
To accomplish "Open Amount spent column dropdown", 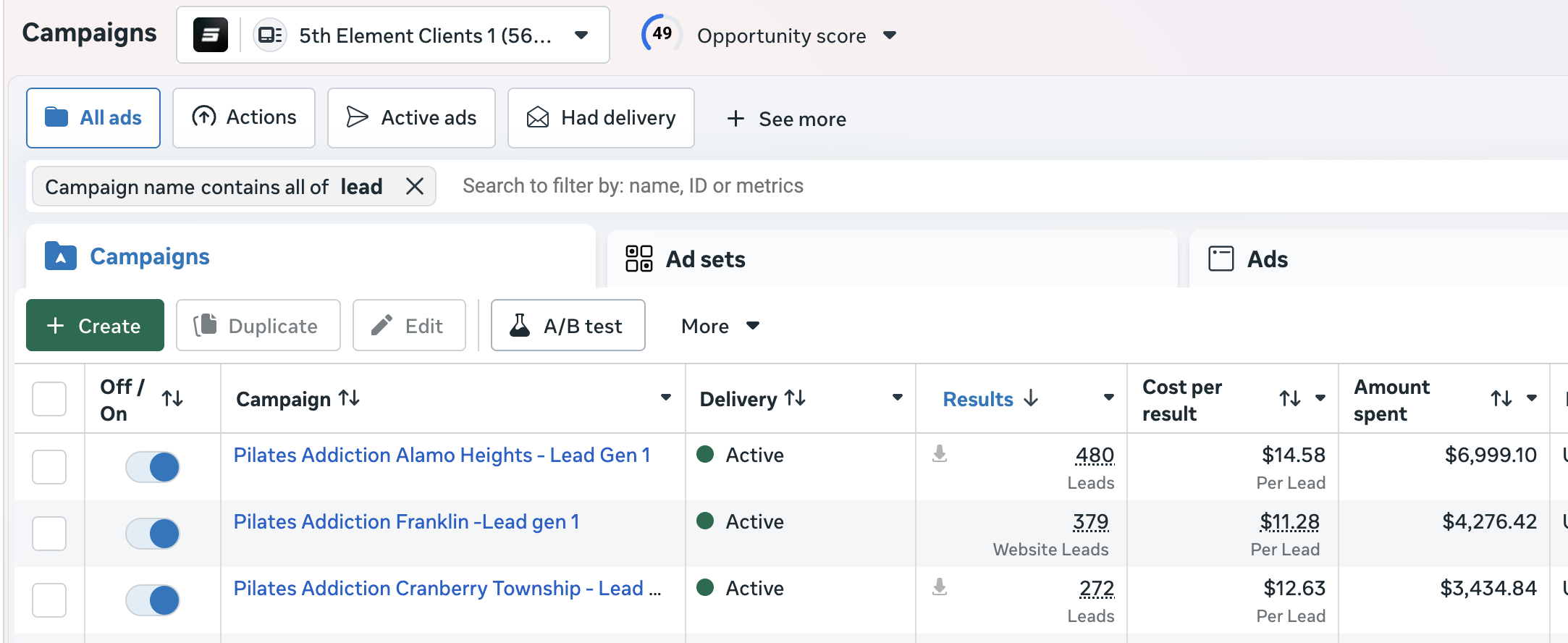I will (1532, 398).
